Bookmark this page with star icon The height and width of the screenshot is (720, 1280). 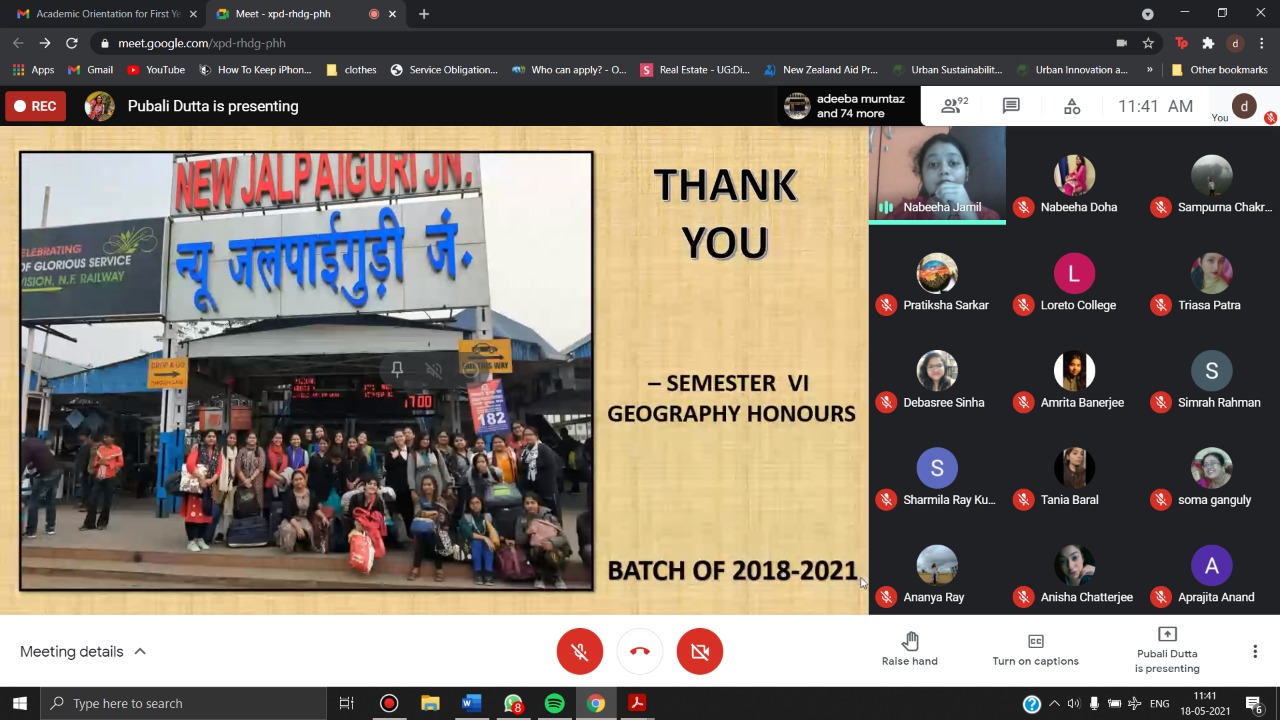click(x=1148, y=43)
